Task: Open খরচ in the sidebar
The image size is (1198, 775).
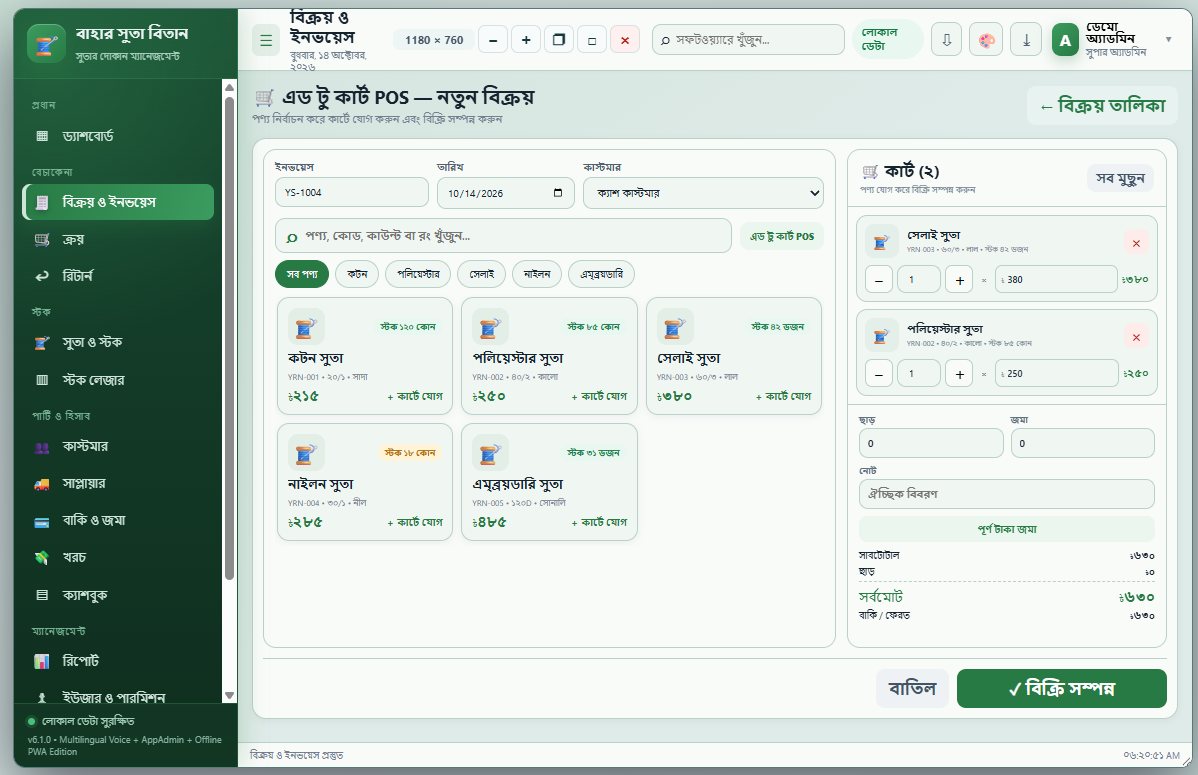Action: (118, 557)
